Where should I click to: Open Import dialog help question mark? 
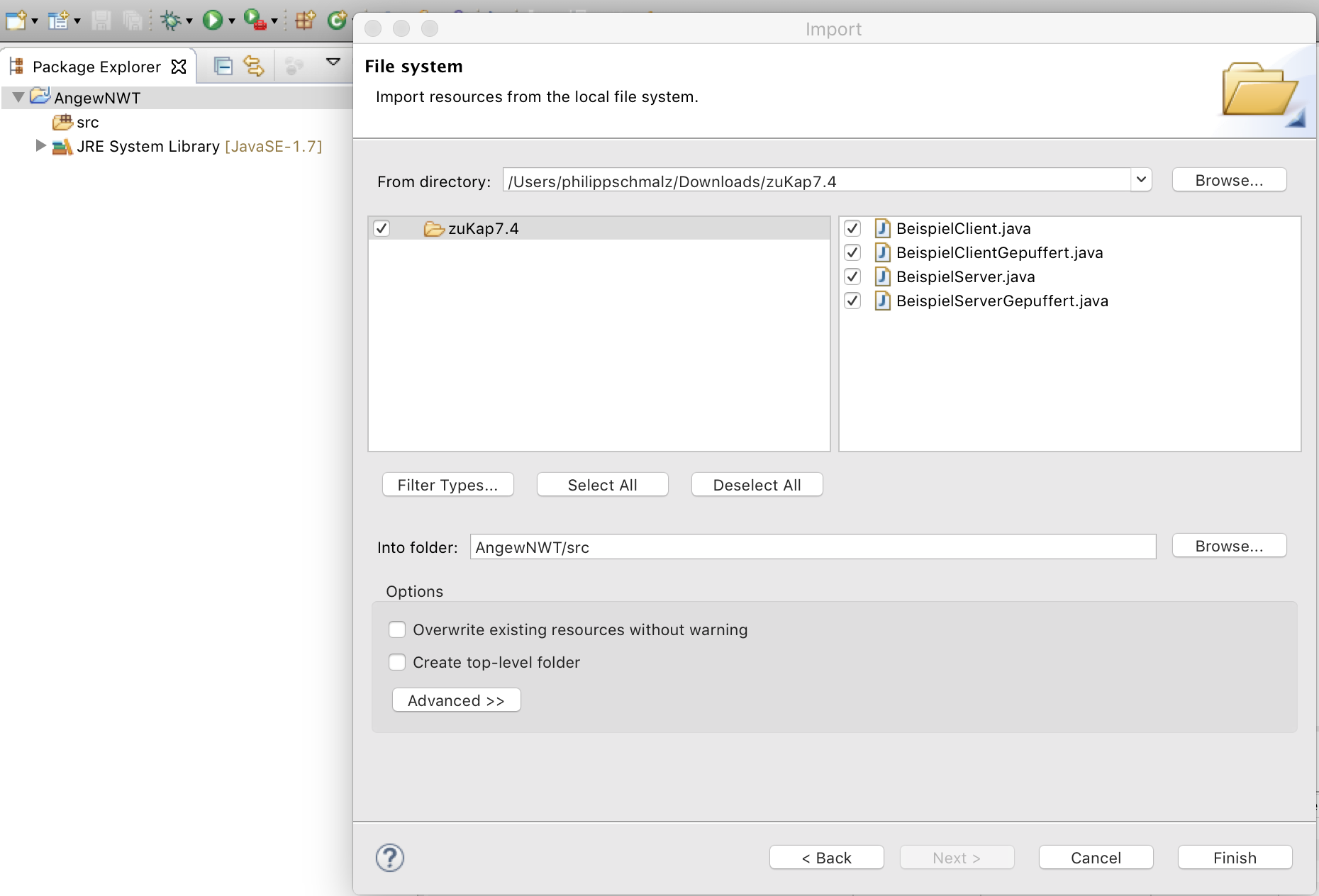[x=389, y=858]
